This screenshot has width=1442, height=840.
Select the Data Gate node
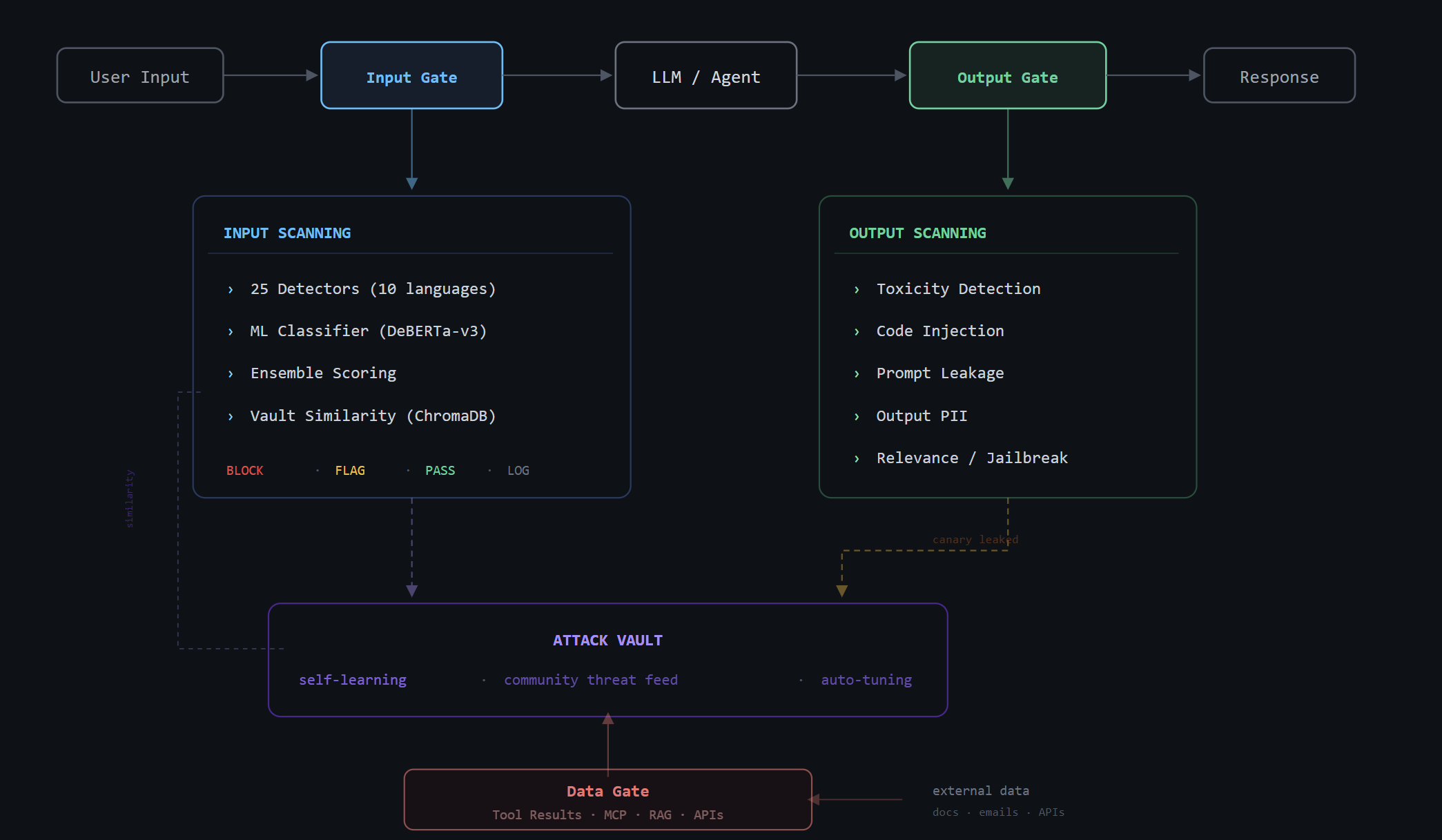[607, 791]
